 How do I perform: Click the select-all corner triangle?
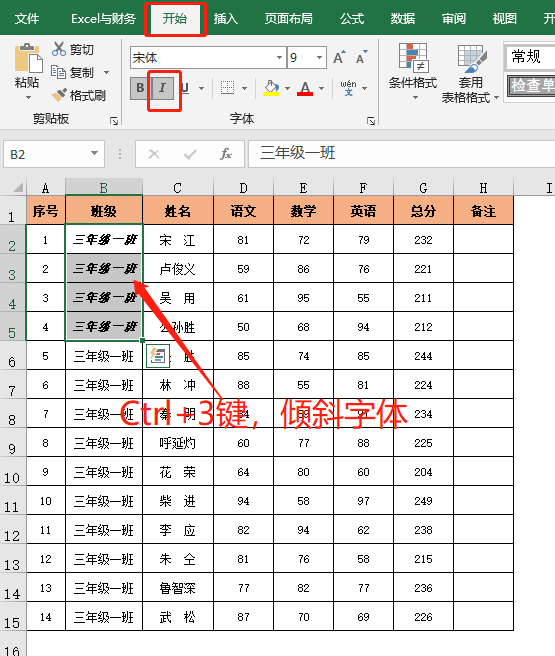[18, 187]
